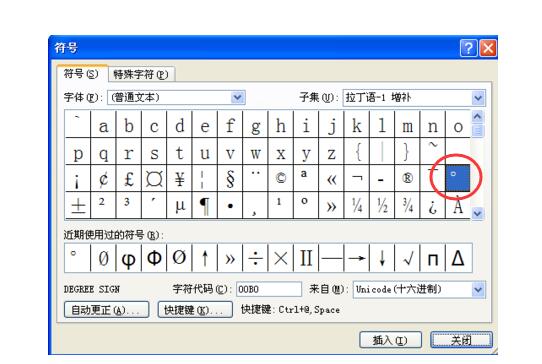Choose the one-quarter ¼ fraction
Image resolution: width=542 pixels, height=364 pixels.
(357, 205)
